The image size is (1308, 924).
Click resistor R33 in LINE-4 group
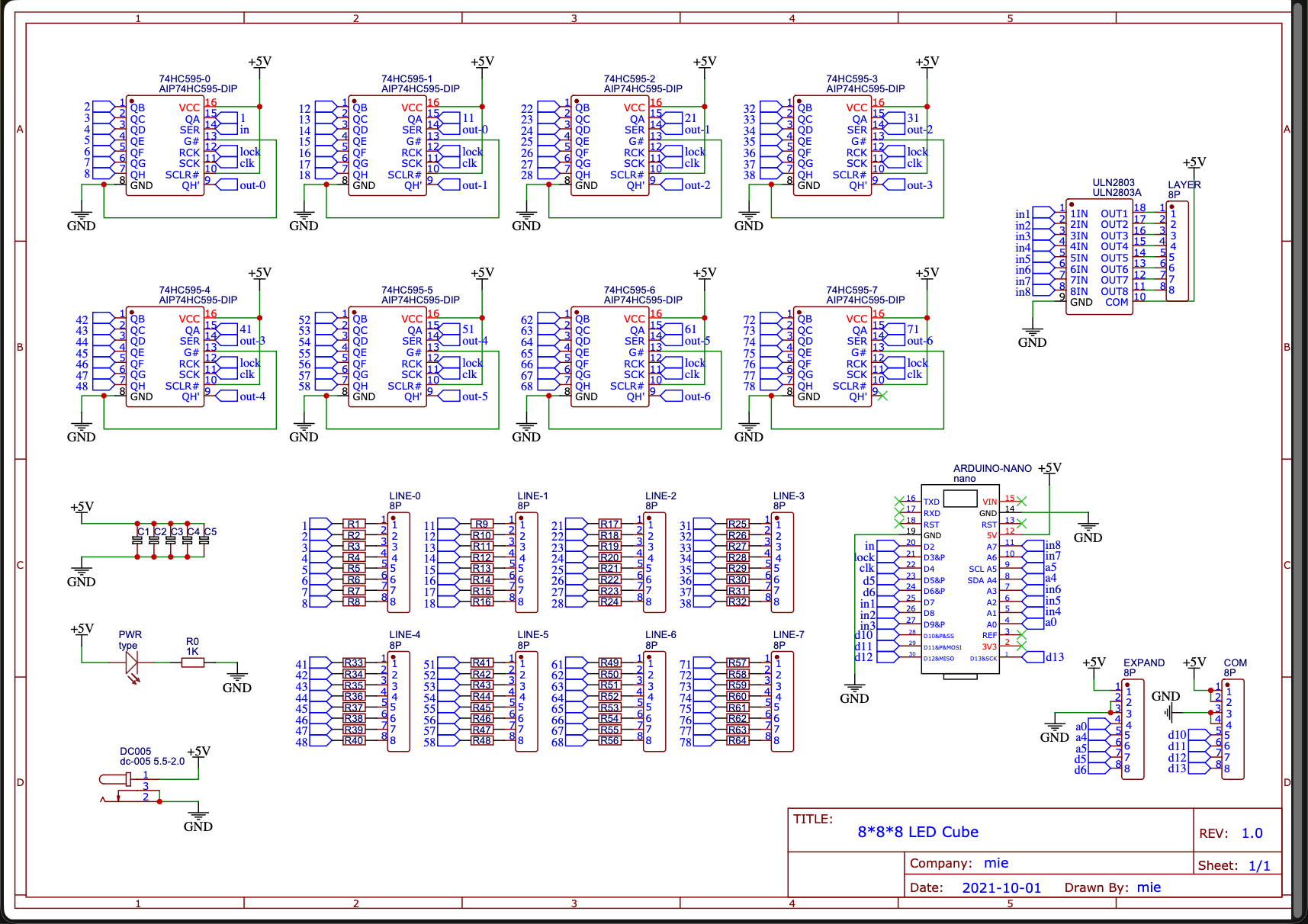point(354,663)
